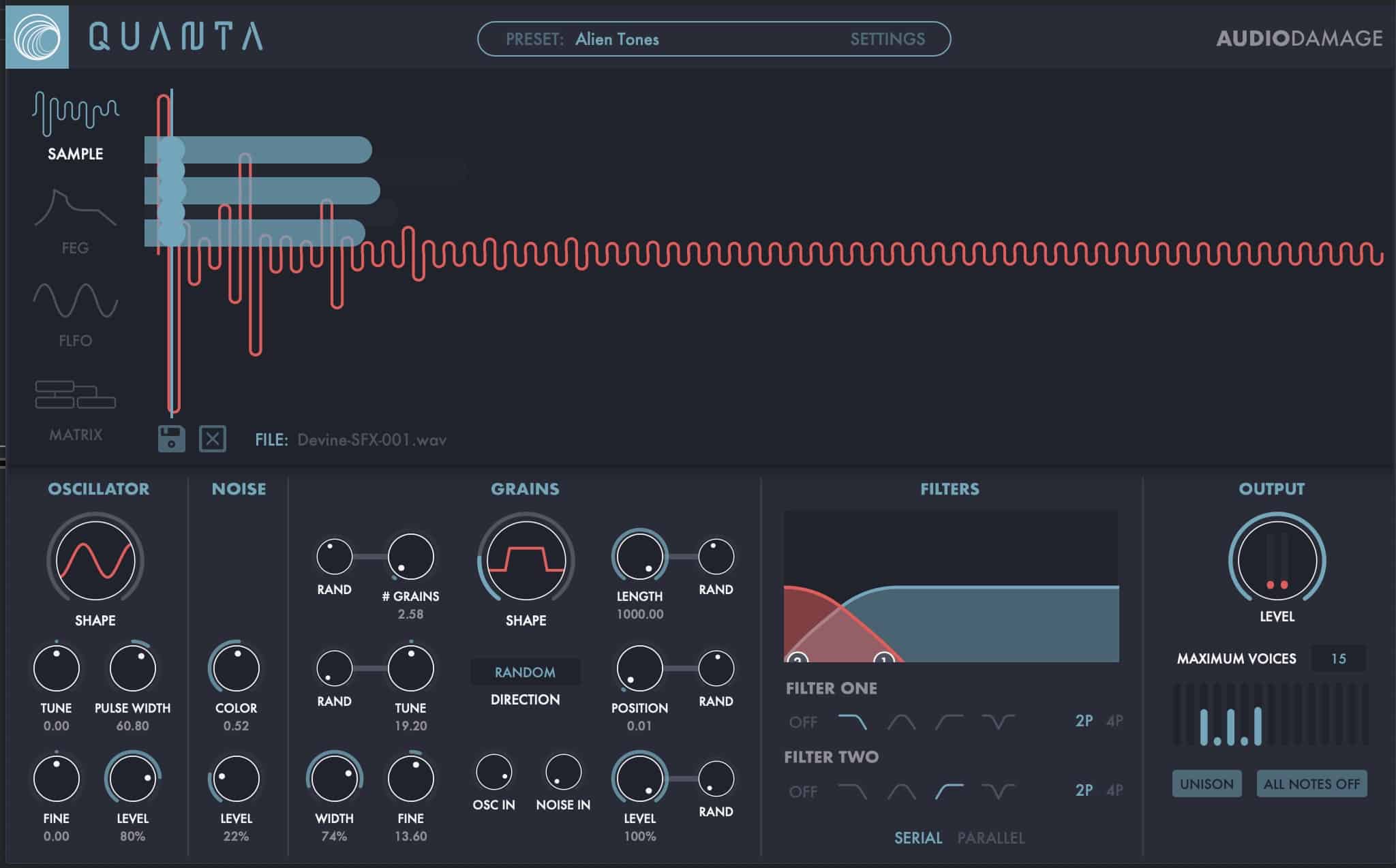Click the AUDIODAMAGE brand link
1396x868 pixels.
coord(1299,38)
